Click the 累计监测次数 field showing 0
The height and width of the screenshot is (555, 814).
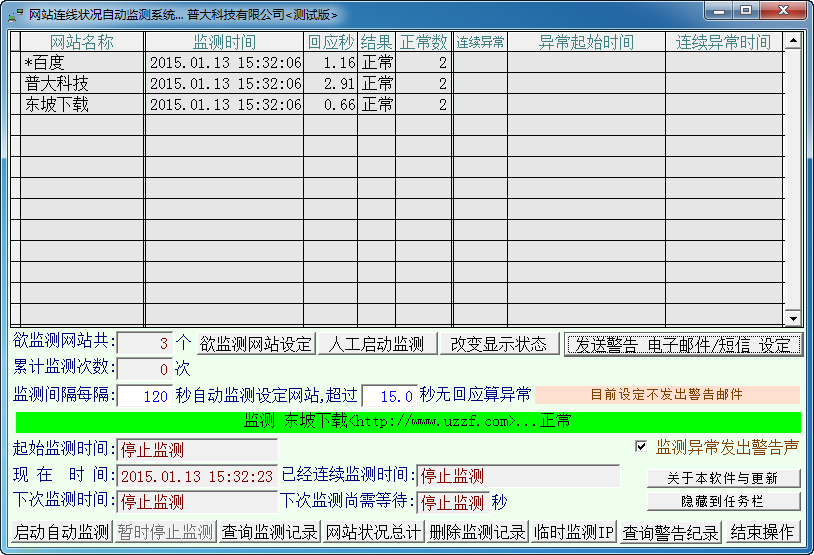(x=145, y=369)
